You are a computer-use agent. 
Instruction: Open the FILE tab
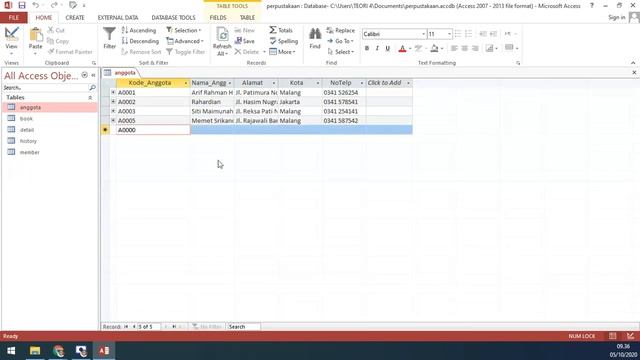point(14,18)
